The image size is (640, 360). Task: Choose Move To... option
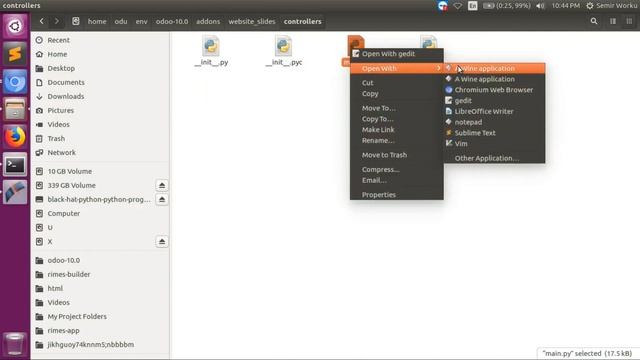pos(397,108)
